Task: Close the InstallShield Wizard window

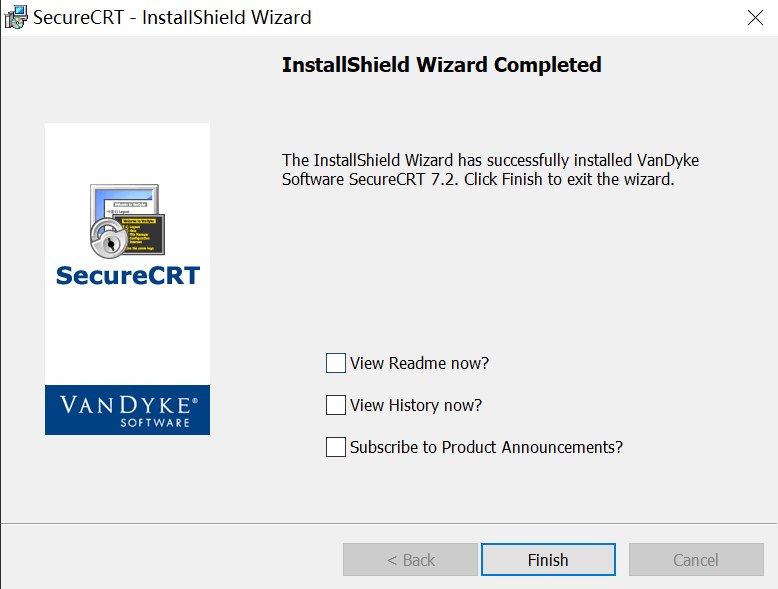Action: click(x=756, y=17)
